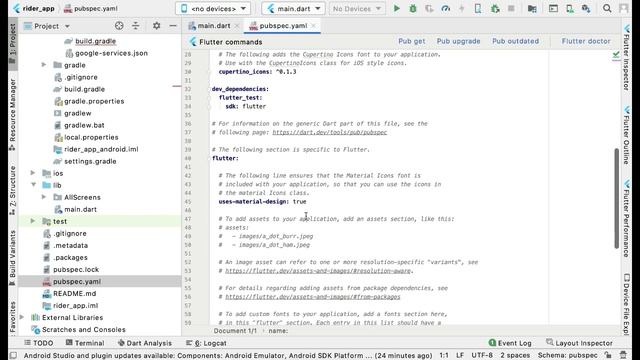Expand External Libraries node
This screenshot has height=360, width=640.
[22, 317]
